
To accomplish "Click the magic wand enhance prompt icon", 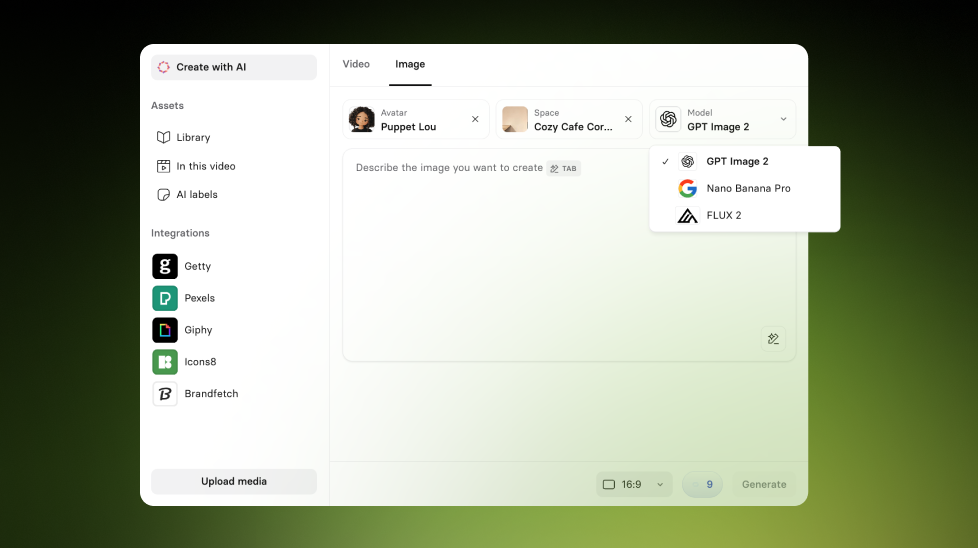I will click(773, 339).
